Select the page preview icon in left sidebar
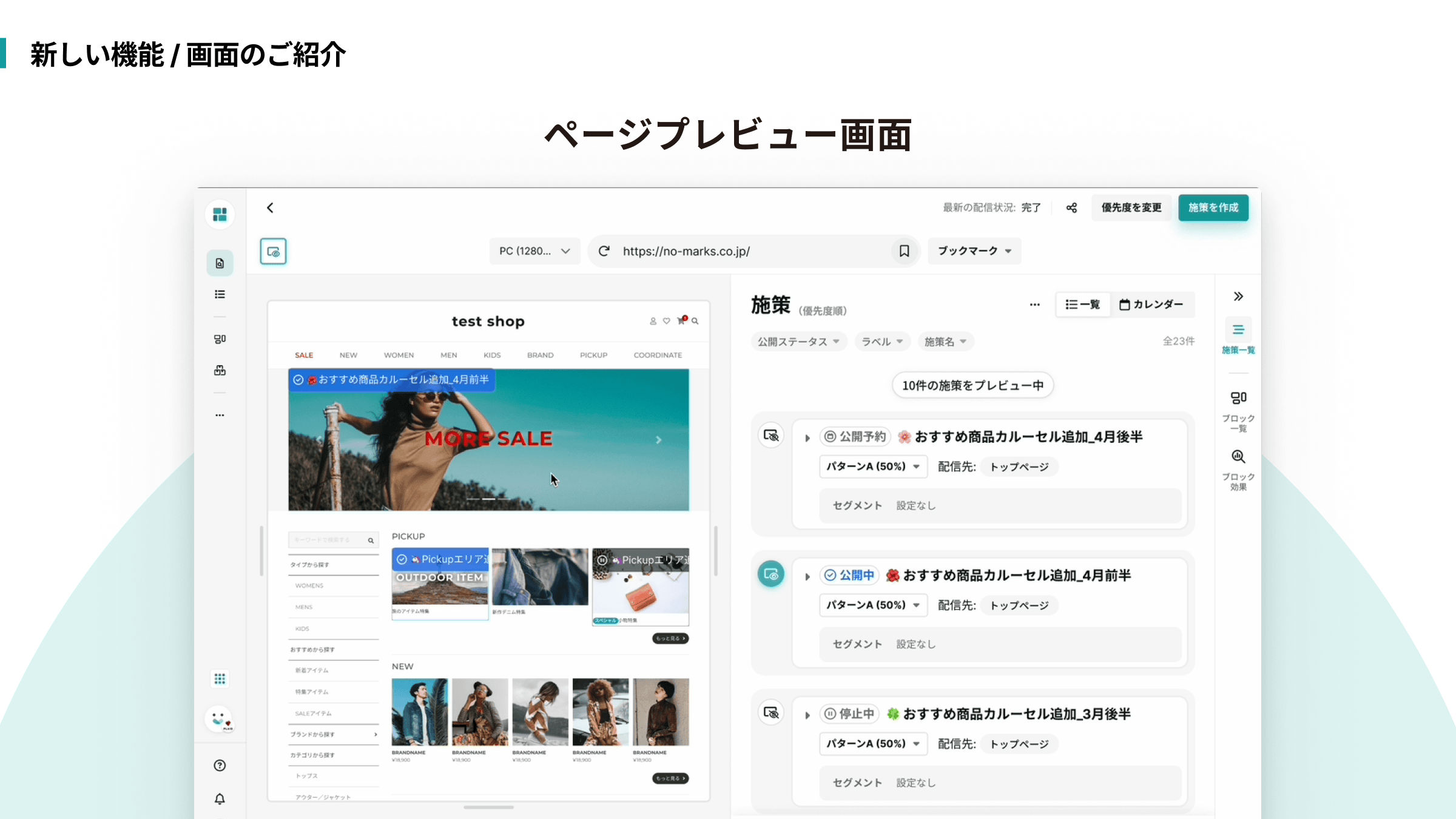Viewport: 1456px width, 819px height. point(220,263)
